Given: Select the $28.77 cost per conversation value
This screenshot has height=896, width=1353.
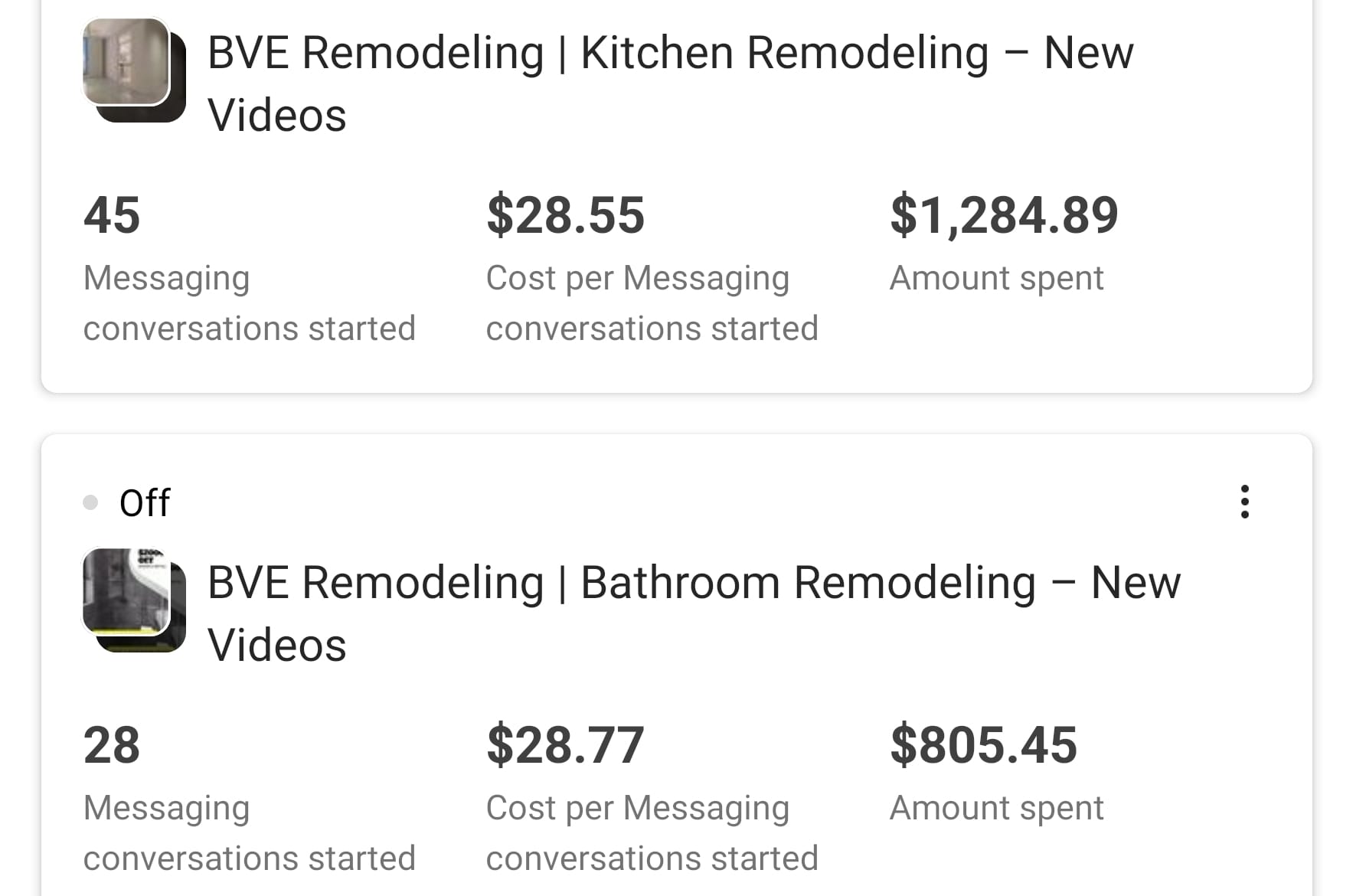Looking at the screenshot, I should tap(565, 745).
